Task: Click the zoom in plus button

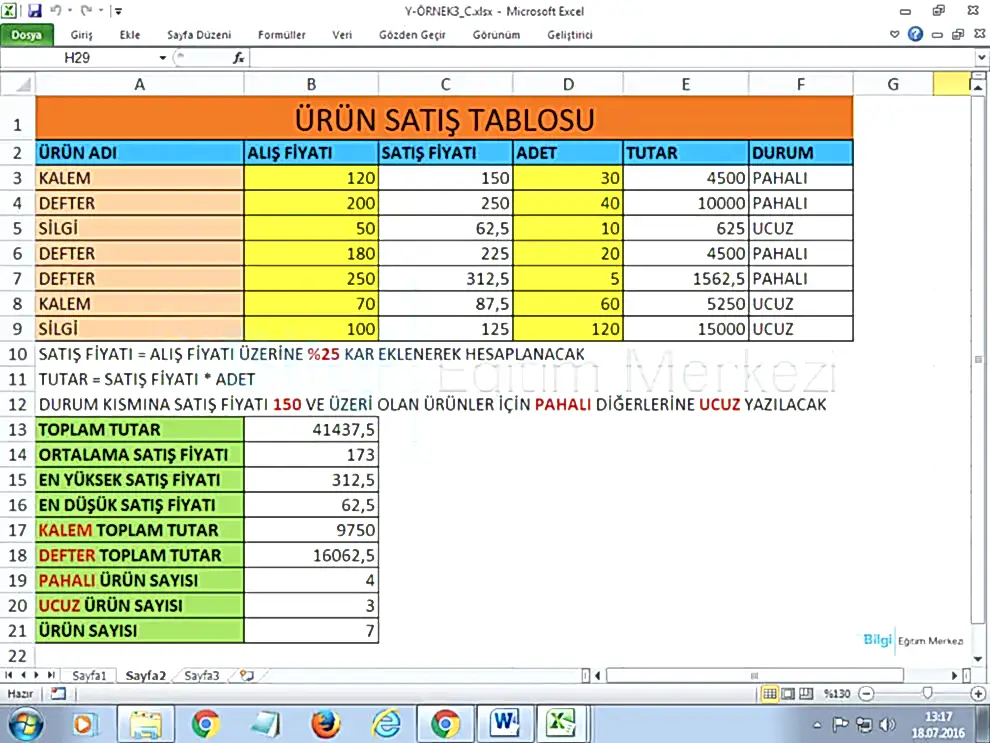Action: point(978,693)
